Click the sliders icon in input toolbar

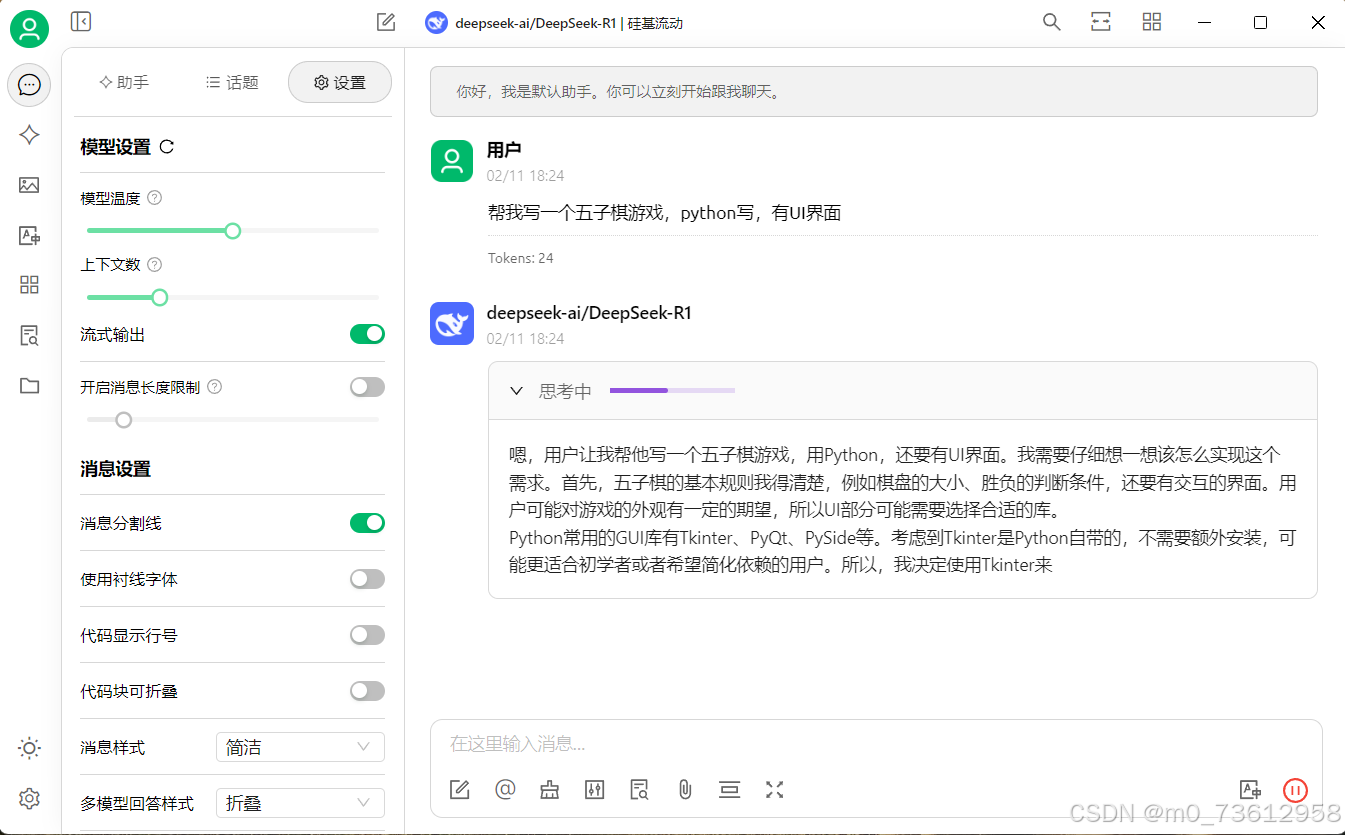[594, 790]
